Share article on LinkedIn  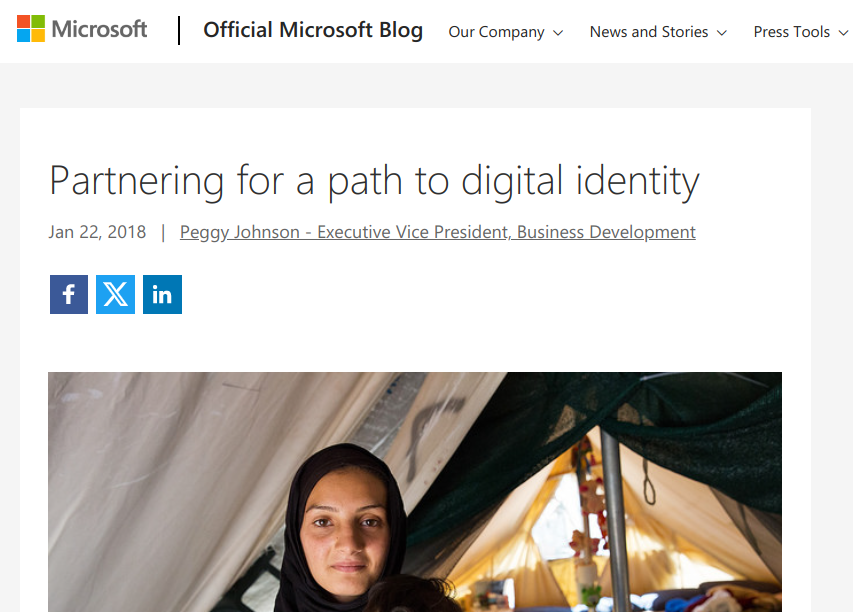click(x=162, y=294)
